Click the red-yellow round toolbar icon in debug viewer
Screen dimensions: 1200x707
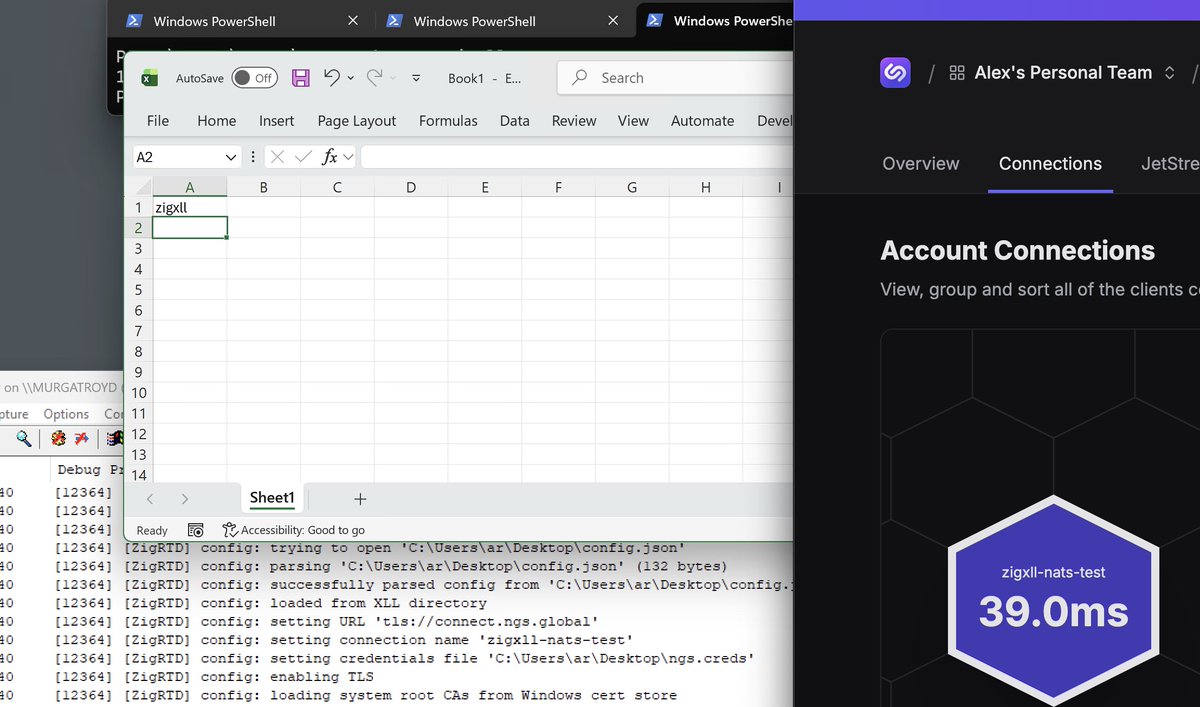pyautogui.click(x=59, y=438)
